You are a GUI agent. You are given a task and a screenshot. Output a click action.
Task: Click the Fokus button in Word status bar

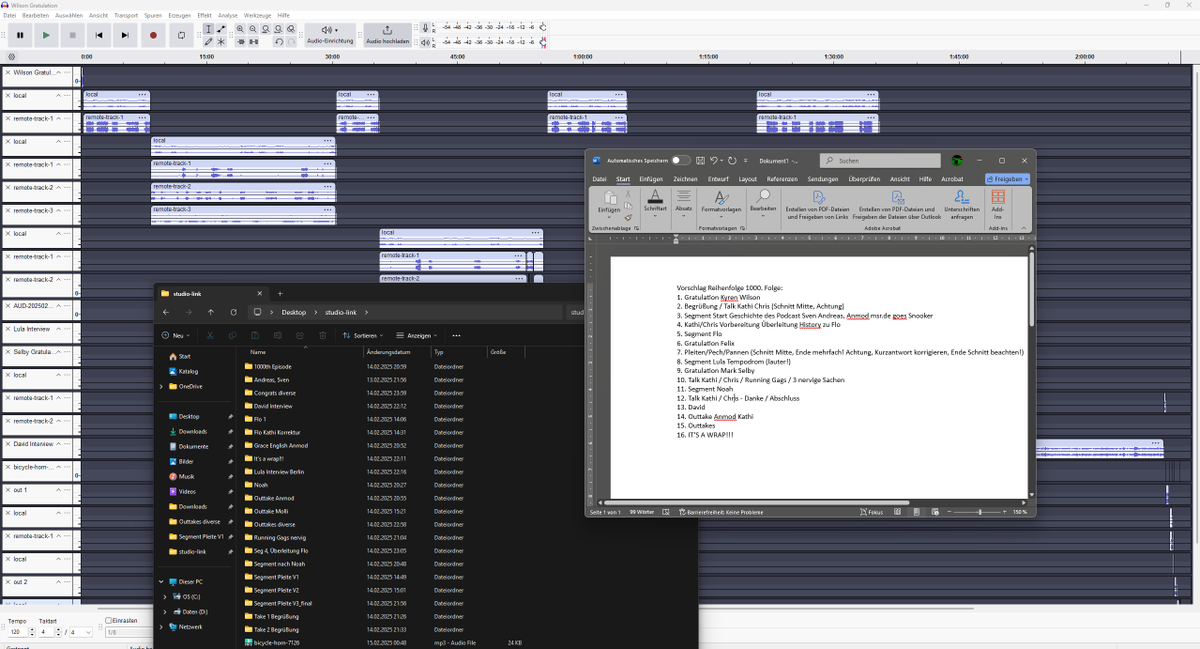[872, 512]
